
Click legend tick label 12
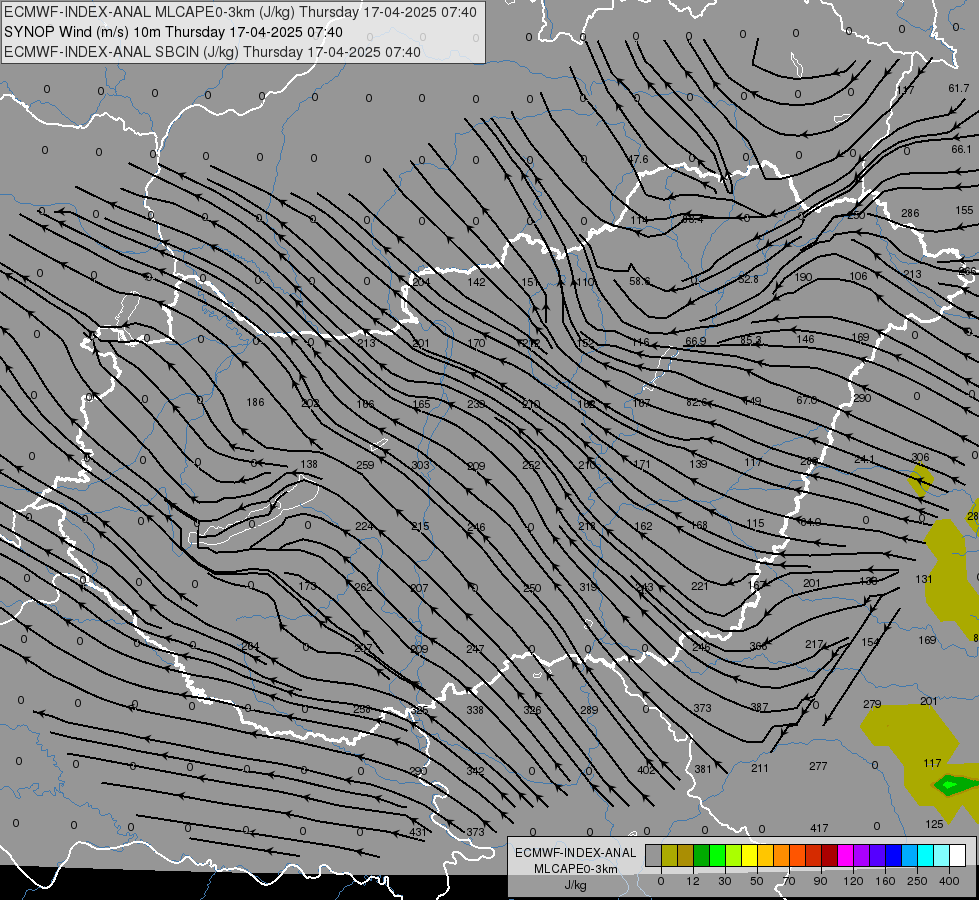(693, 881)
